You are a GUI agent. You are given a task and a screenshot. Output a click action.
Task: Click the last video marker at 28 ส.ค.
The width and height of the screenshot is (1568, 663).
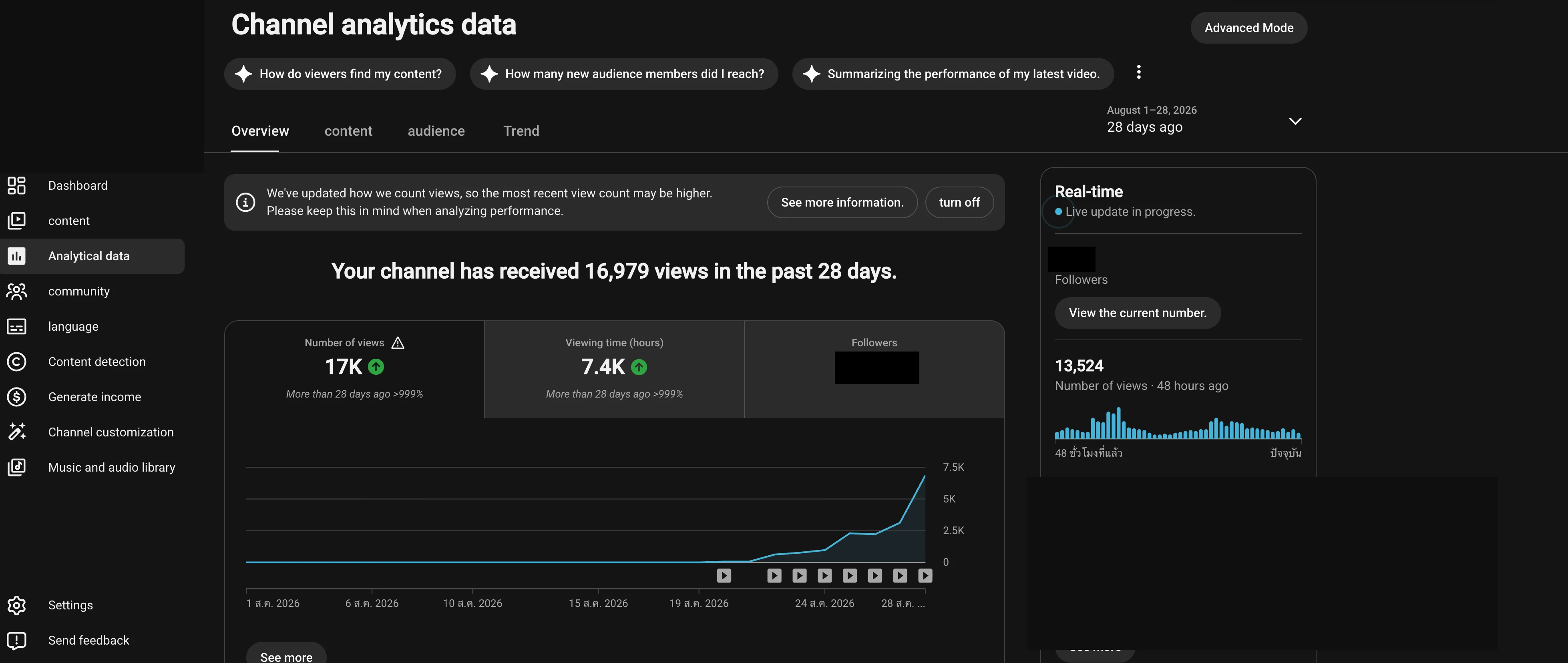(925, 576)
